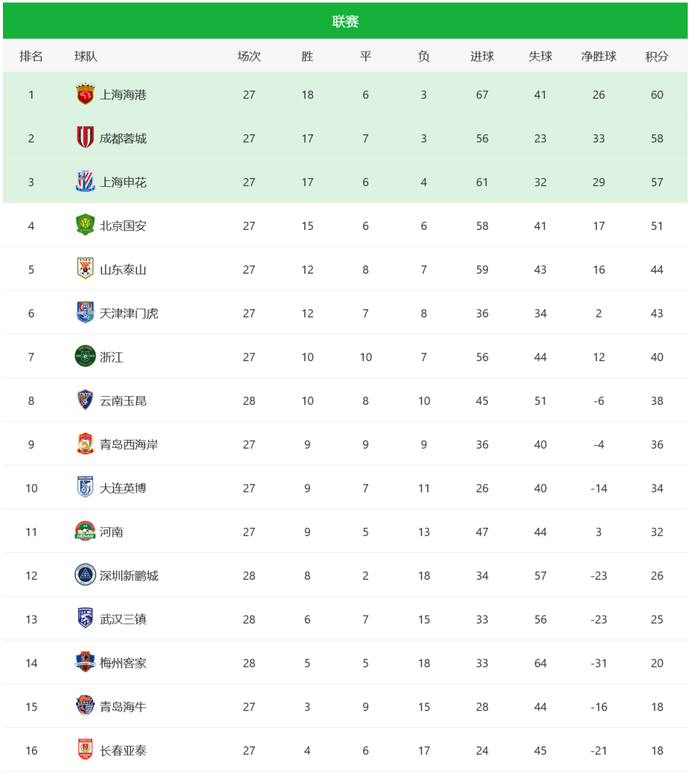Click the 云南玉昆 team crest icon
This screenshot has width=700, height=777.
(85, 400)
